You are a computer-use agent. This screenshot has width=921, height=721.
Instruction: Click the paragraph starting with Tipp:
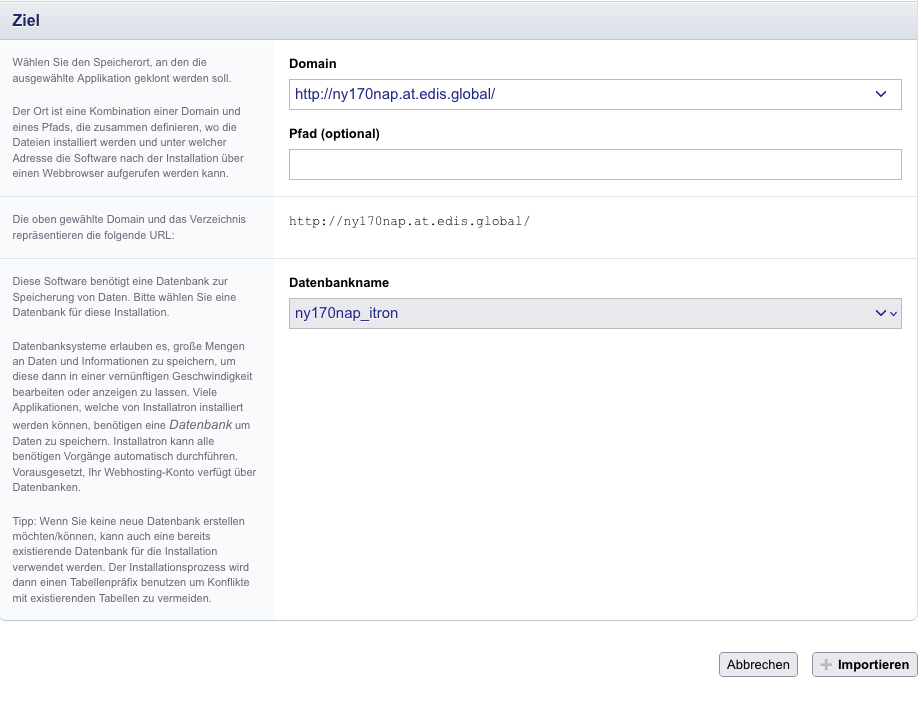point(131,560)
